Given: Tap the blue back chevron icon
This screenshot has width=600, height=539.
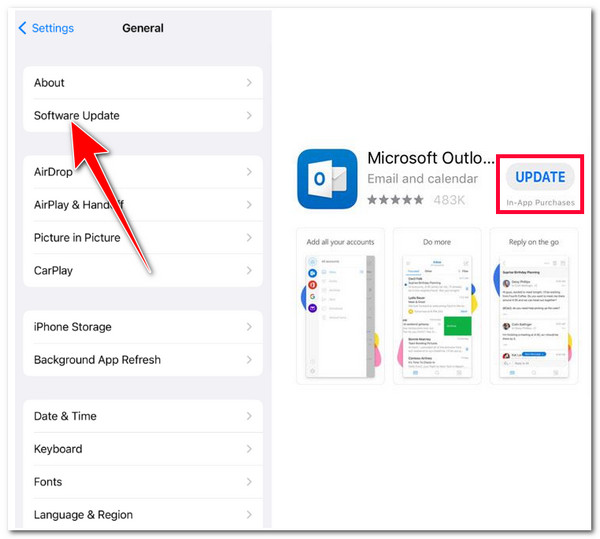Looking at the screenshot, I should pyautogui.click(x=23, y=28).
